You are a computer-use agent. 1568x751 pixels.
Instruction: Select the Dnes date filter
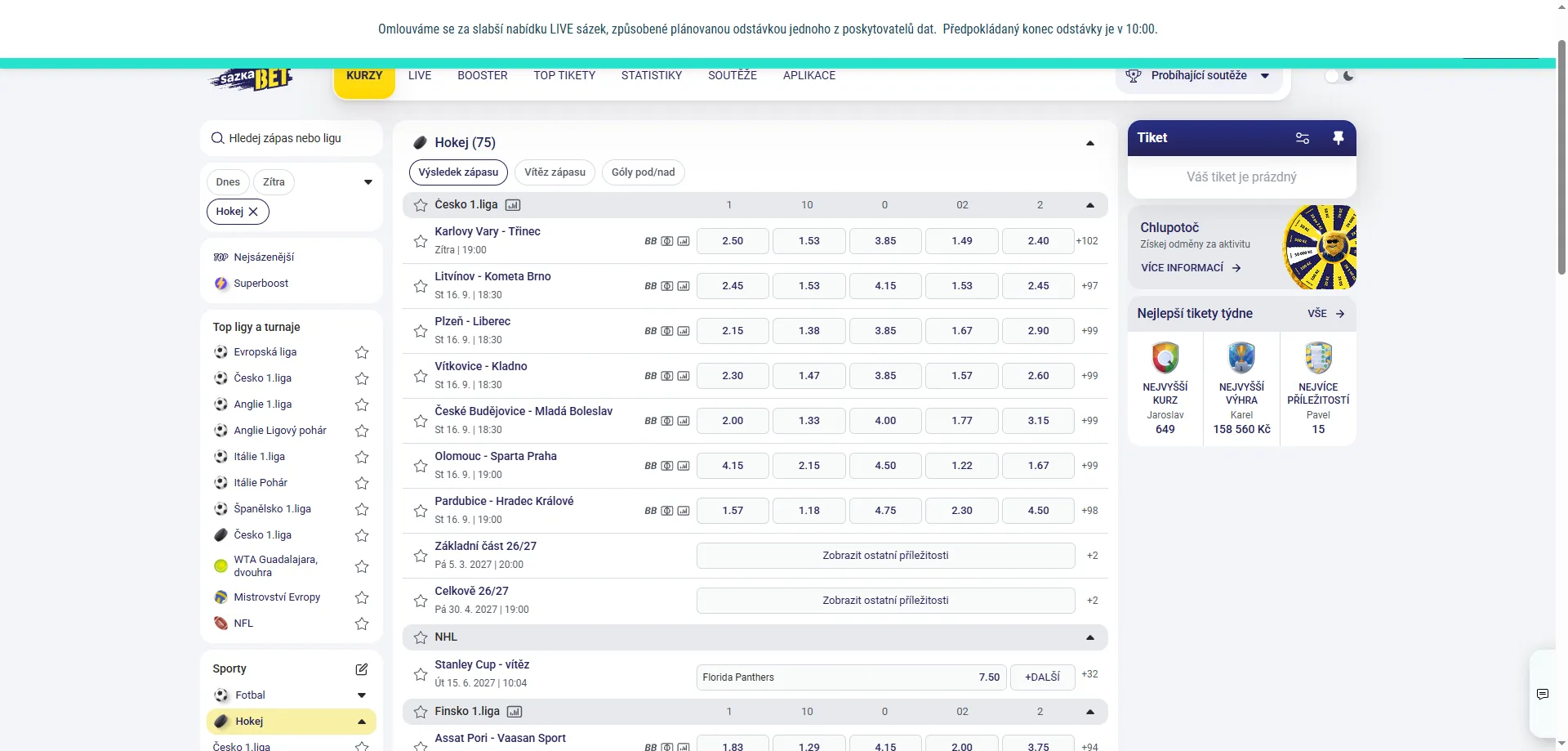click(x=228, y=182)
